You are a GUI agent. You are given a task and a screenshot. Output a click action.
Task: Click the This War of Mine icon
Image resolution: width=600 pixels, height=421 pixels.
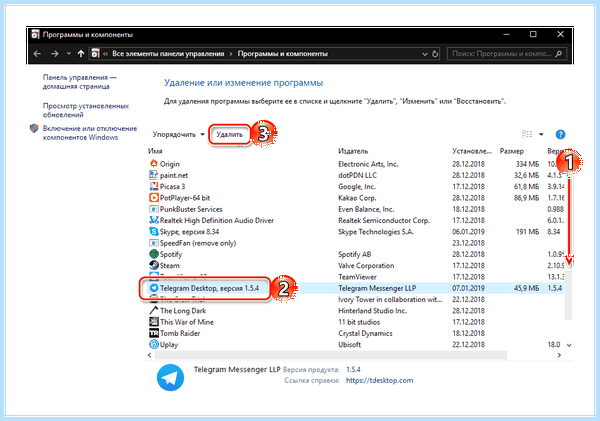154,322
